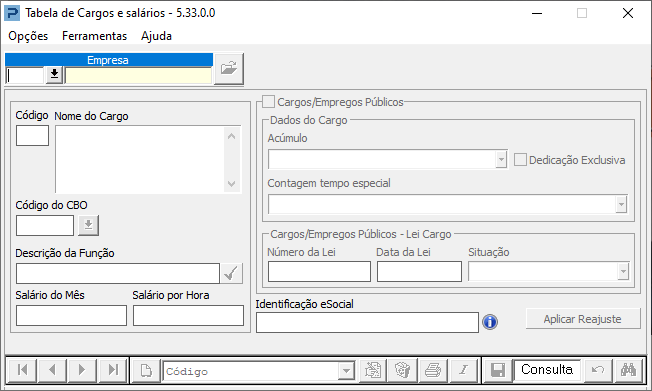Screen dimensions: 652x391
Task: Create a new record with page icon
Action: tap(146, 370)
